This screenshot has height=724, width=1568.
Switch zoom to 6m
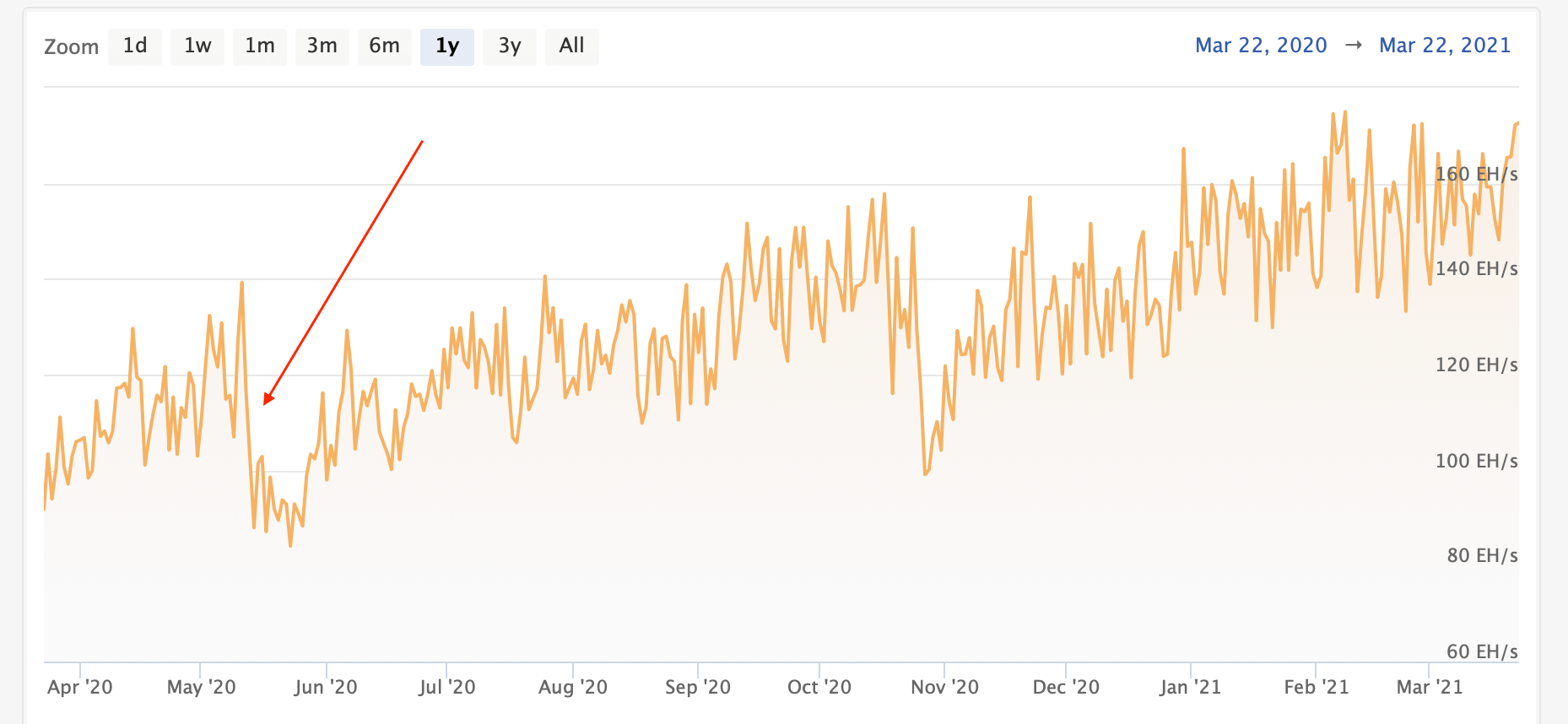[385, 46]
